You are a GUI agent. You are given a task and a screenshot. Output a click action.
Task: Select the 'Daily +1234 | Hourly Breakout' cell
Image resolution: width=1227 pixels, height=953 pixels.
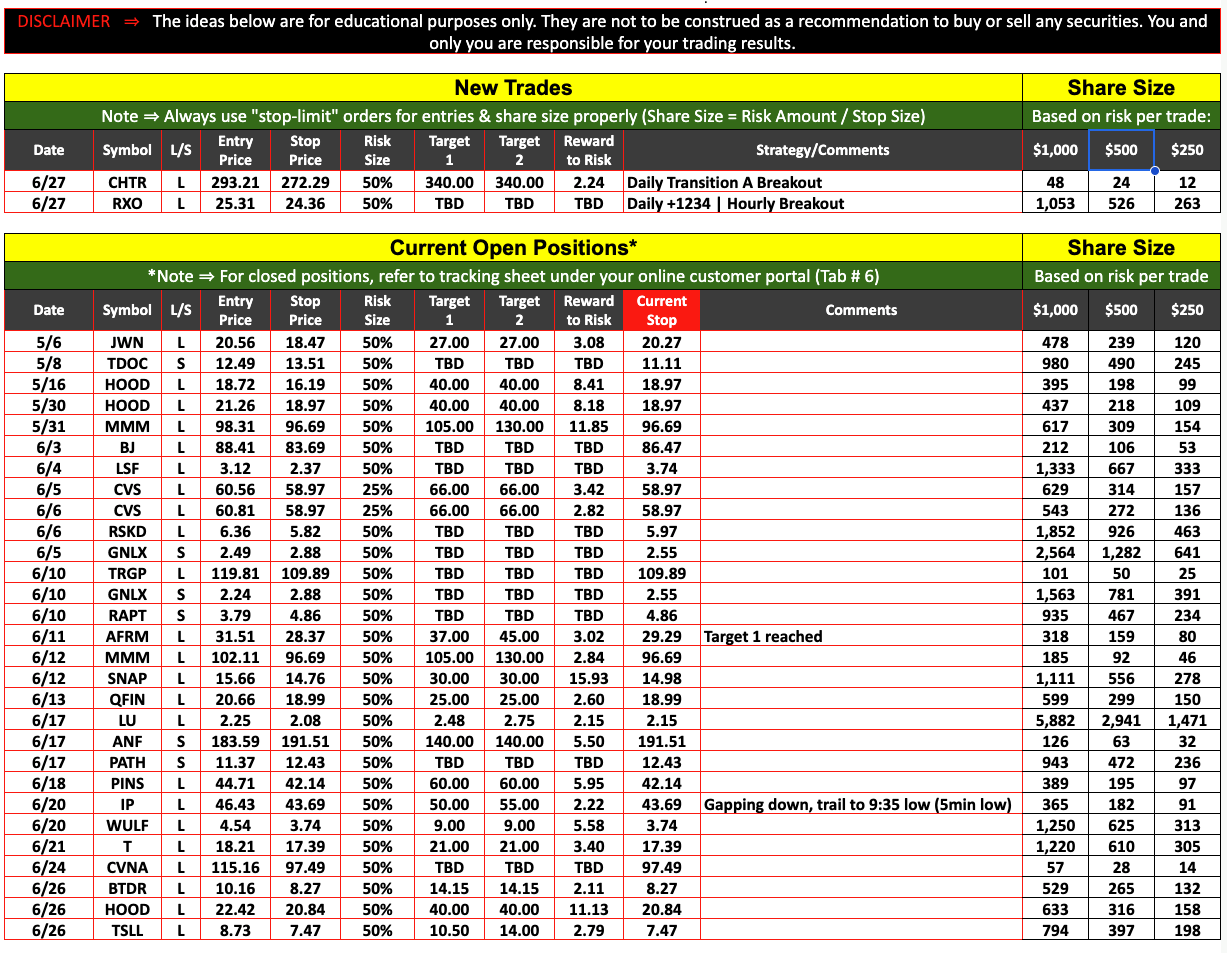click(x=735, y=204)
